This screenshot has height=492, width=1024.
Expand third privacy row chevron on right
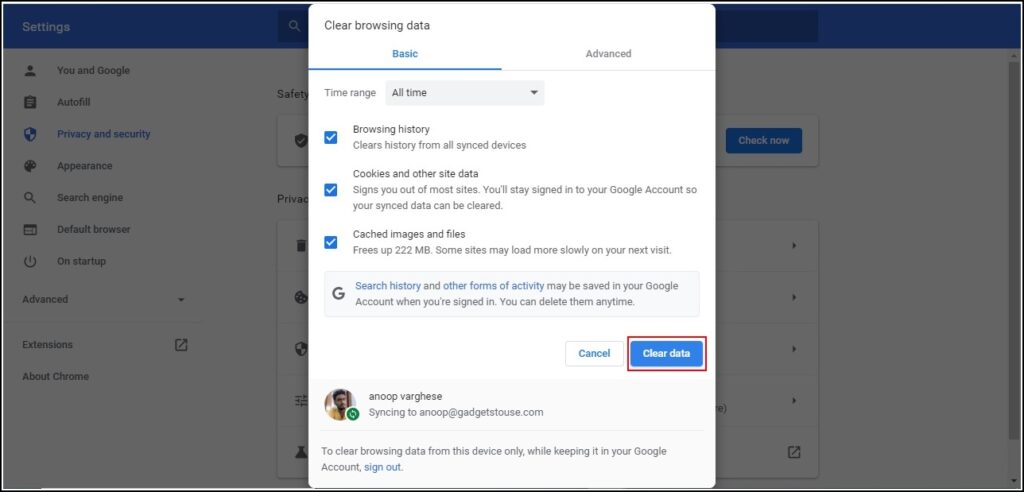794,349
